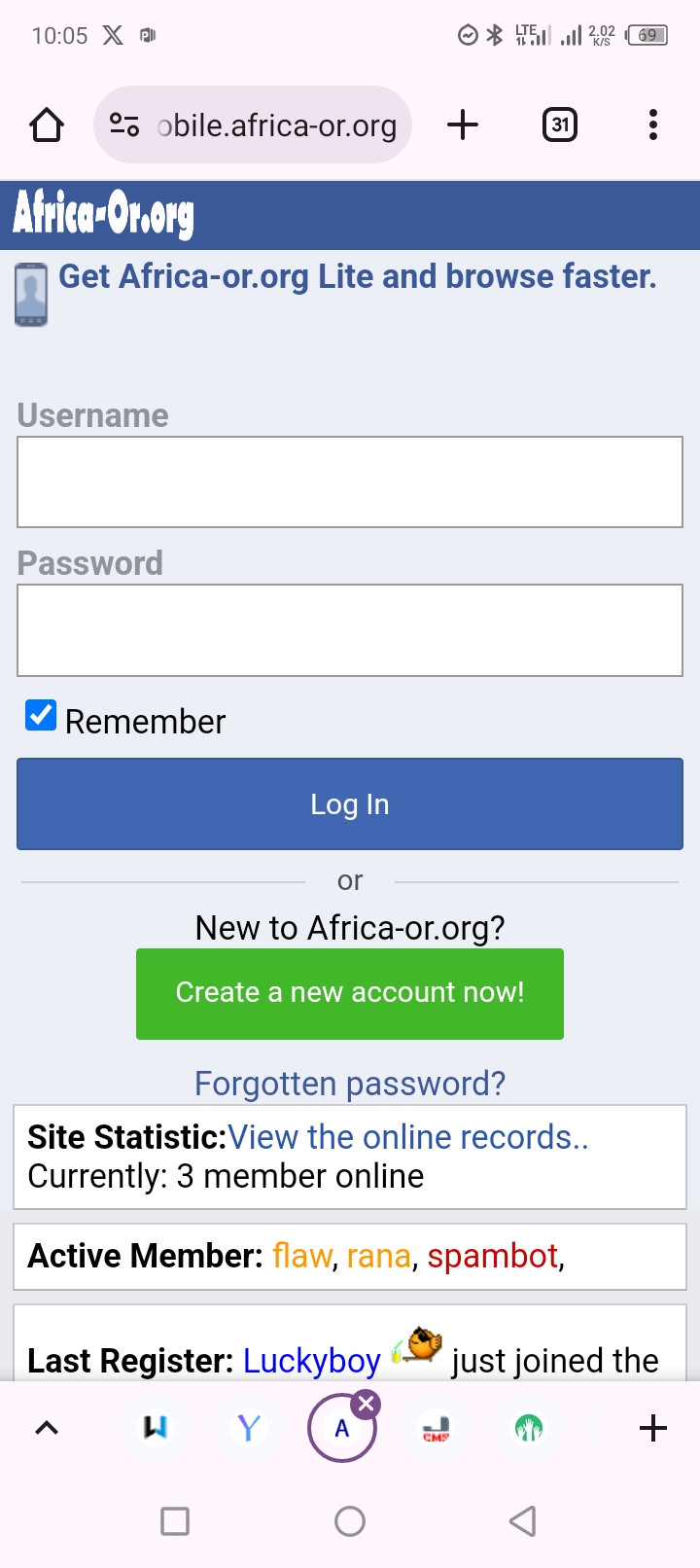Switch to the green hands icon tab
700x1568 pixels.
click(529, 1428)
